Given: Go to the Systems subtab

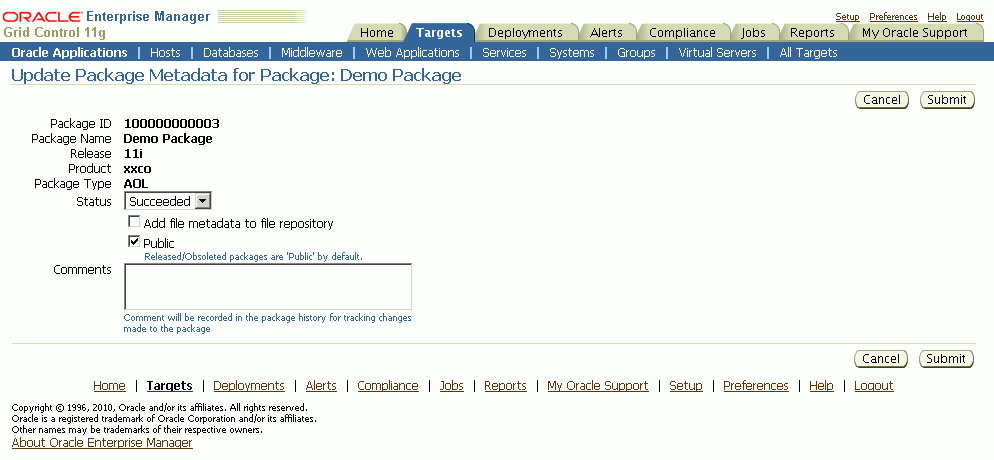Looking at the screenshot, I should [x=572, y=53].
